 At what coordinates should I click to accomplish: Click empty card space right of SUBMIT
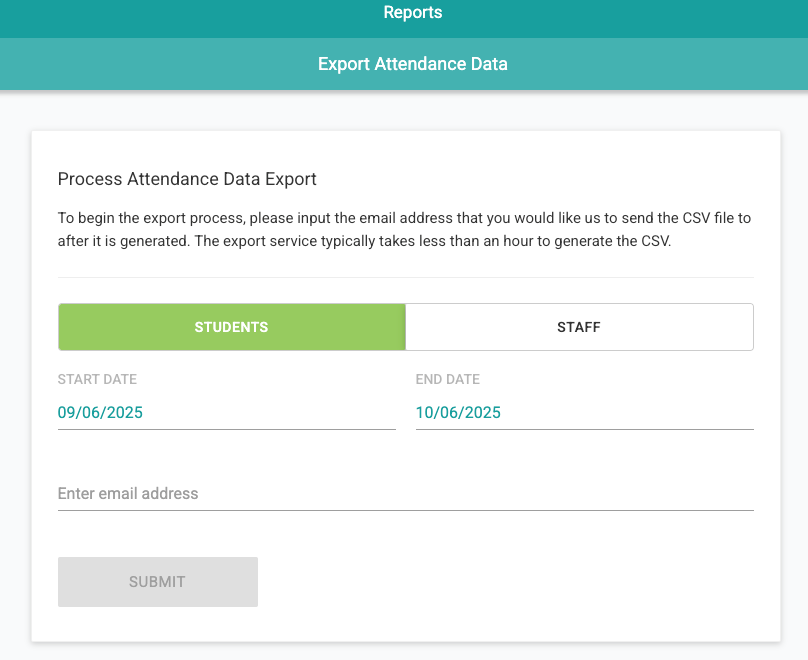point(500,582)
